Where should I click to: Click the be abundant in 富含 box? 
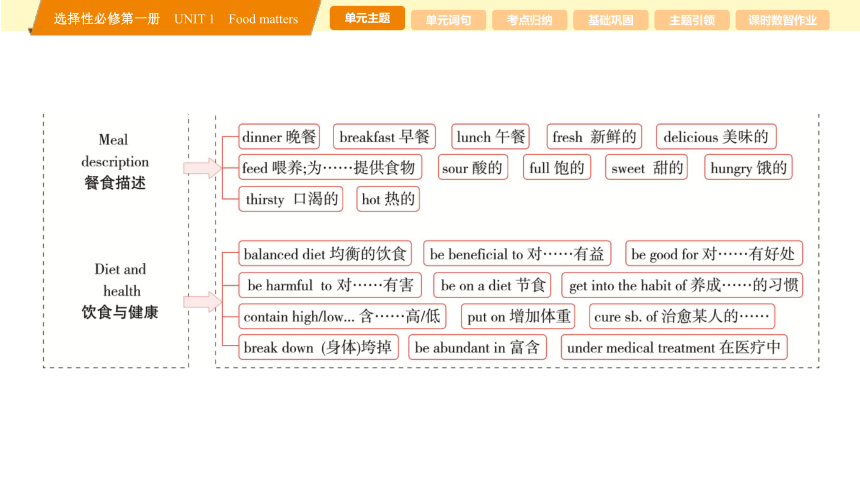pyautogui.click(x=477, y=347)
